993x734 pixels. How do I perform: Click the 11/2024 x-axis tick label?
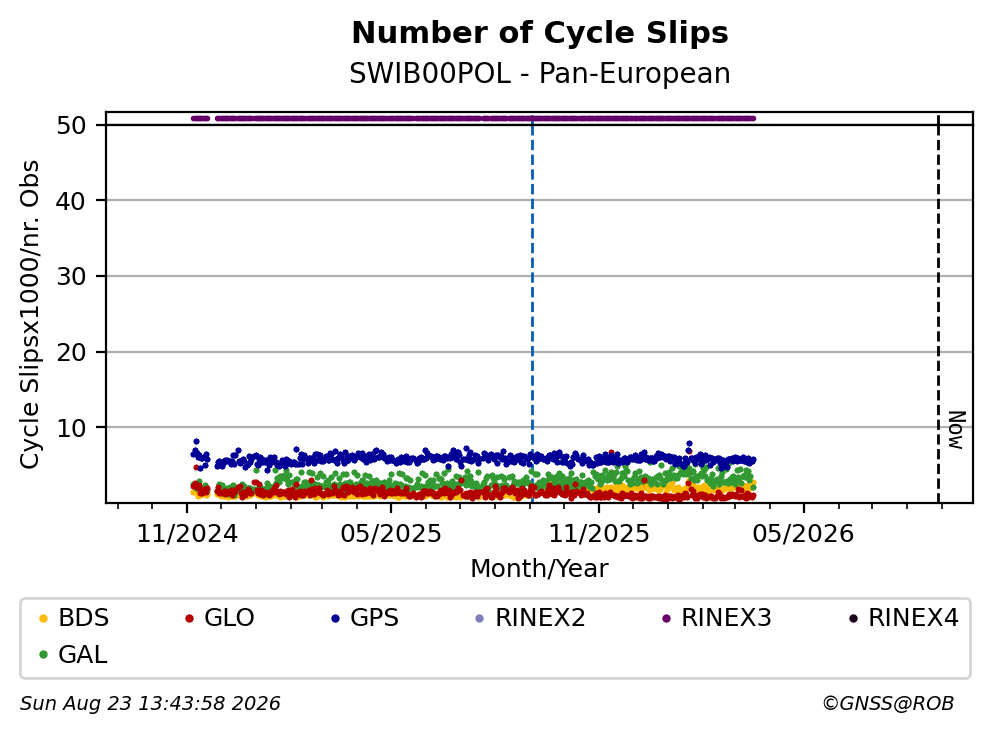point(187,534)
